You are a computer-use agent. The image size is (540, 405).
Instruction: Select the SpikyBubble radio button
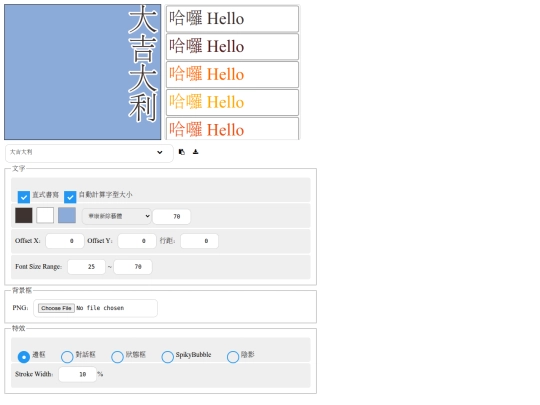click(167, 357)
